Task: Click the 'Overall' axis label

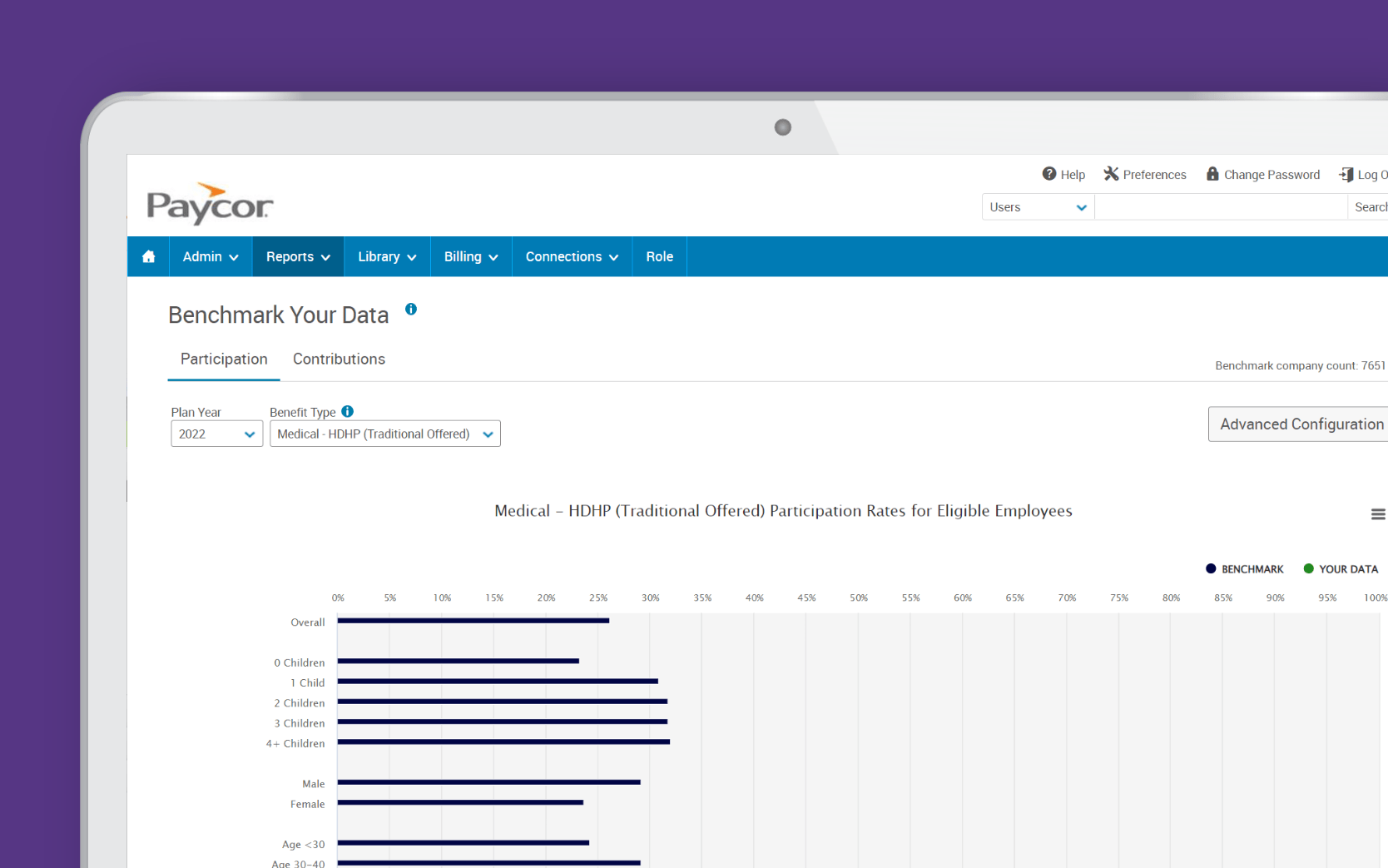Action: click(x=307, y=622)
